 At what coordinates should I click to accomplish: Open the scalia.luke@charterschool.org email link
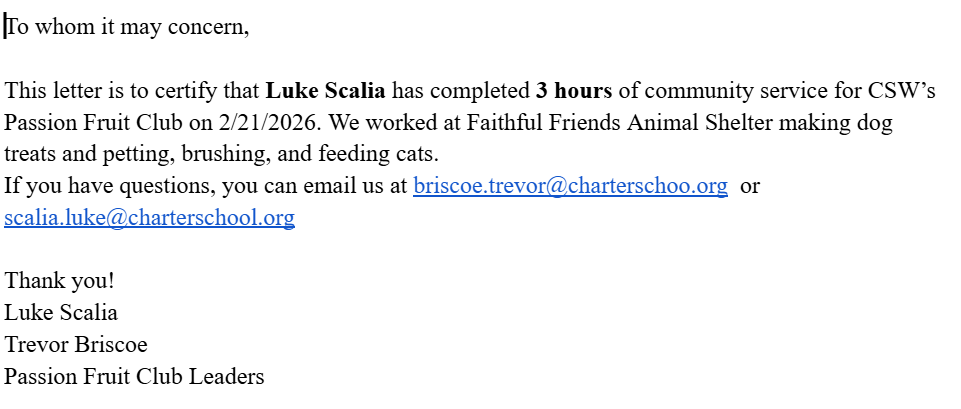coord(149,217)
